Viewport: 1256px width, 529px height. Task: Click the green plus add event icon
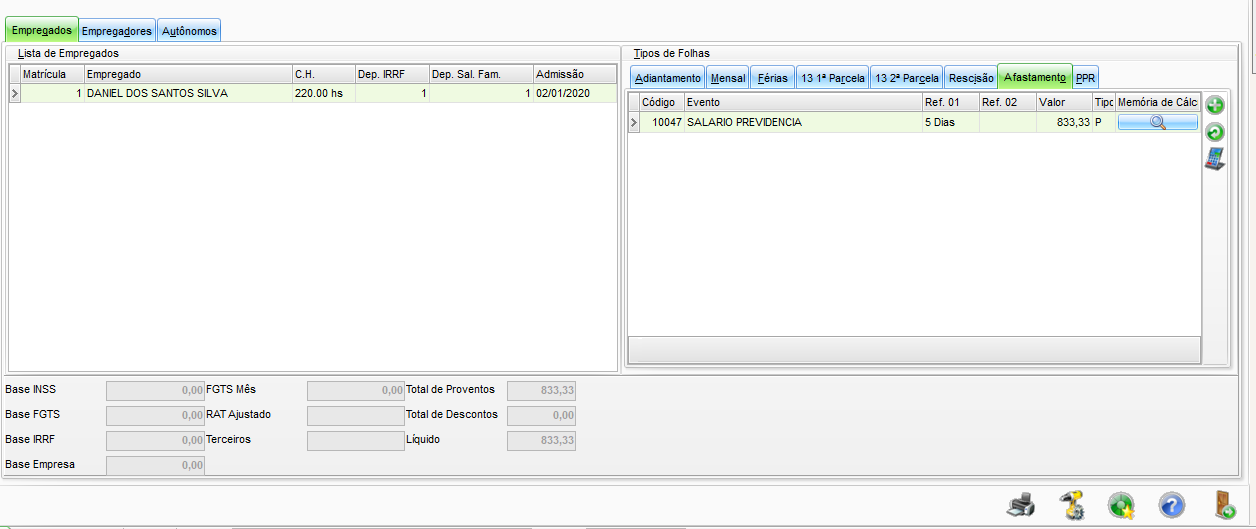click(x=1215, y=105)
